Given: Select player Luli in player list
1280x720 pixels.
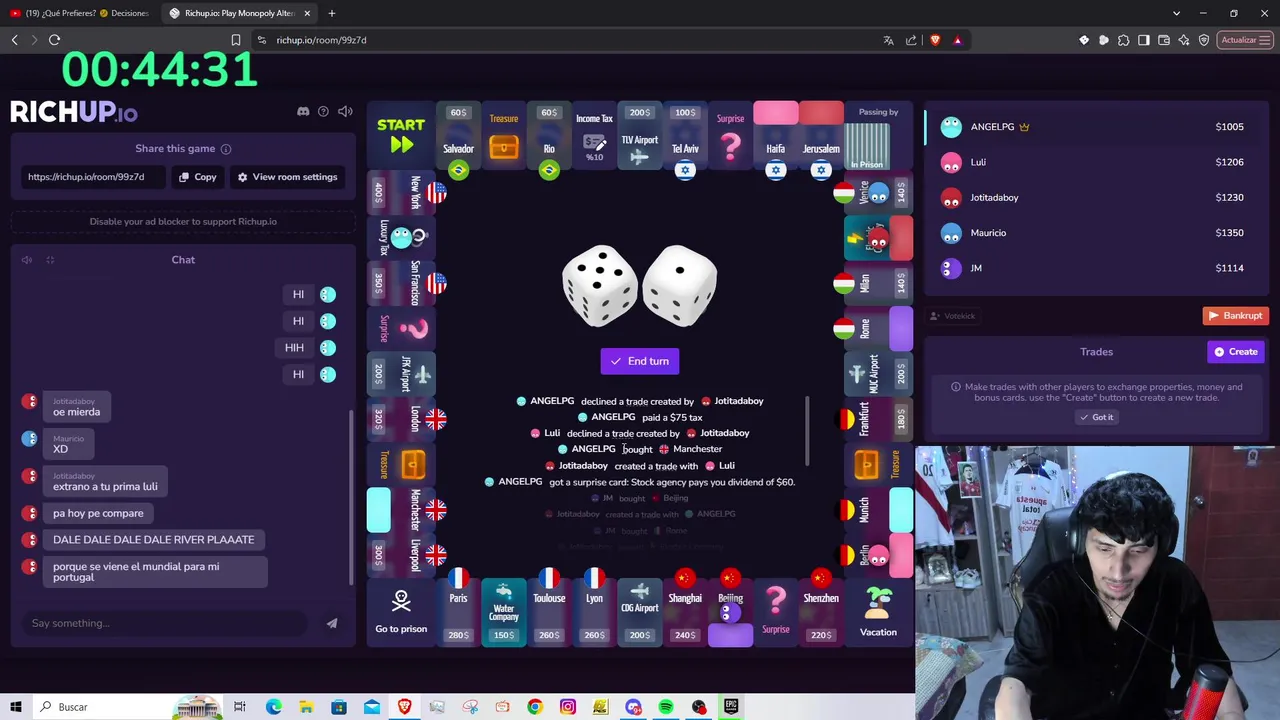Looking at the screenshot, I should click(1094, 162).
